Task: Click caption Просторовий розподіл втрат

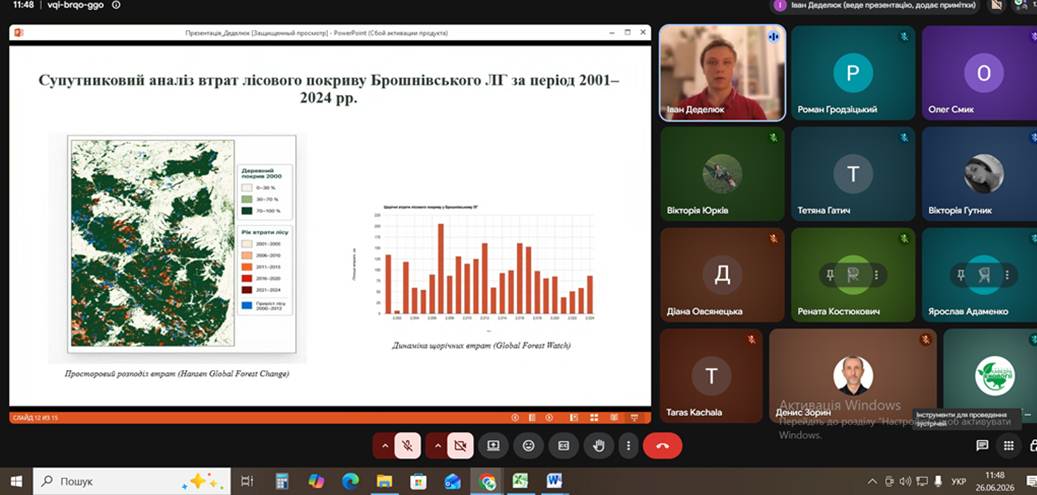Action: click(177, 374)
